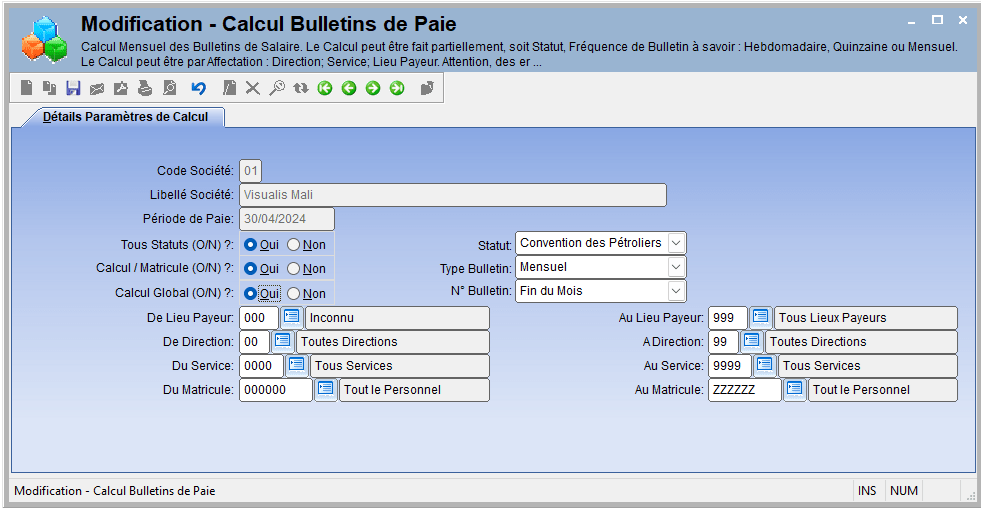Click the blue floppy disk save icon
Image resolution: width=981 pixels, height=508 pixels.
73,88
